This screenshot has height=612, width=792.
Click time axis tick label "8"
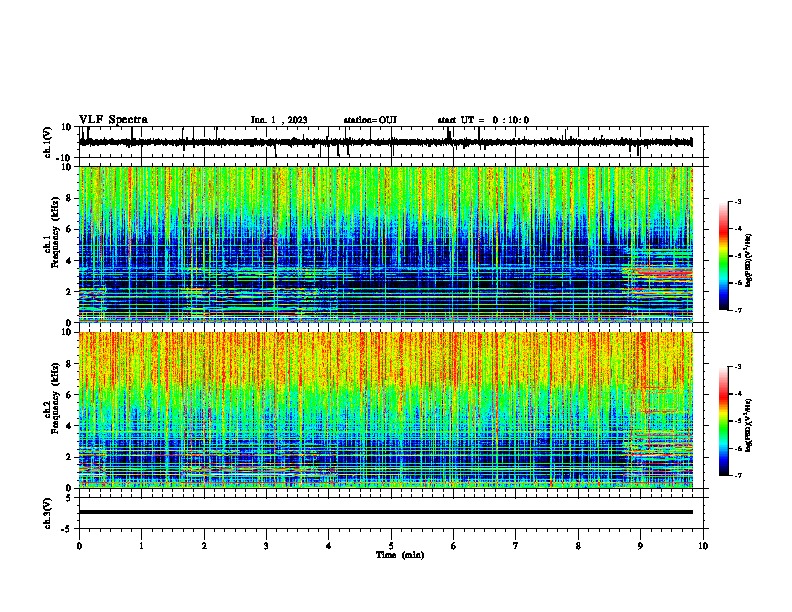coord(578,546)
